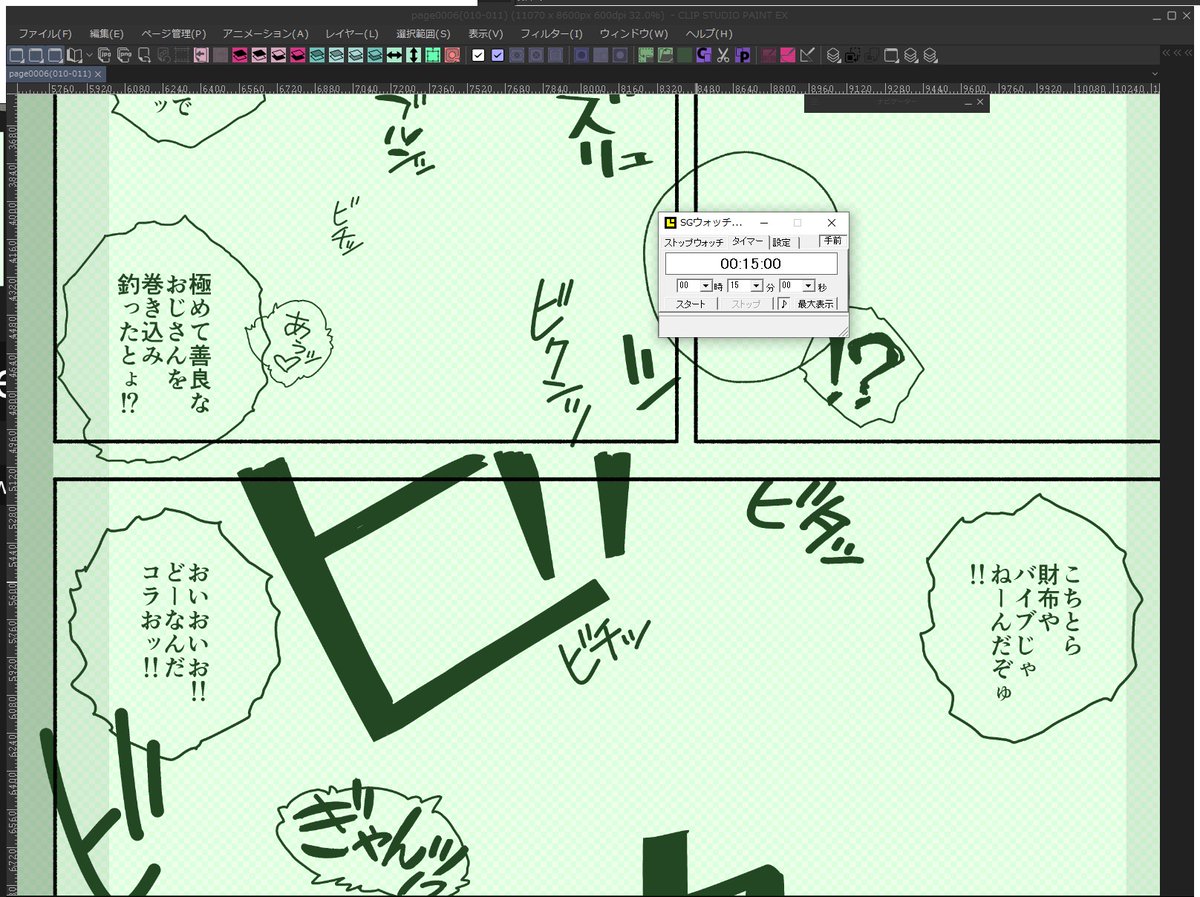1200x897 pixels.
Task: Click the book-shaped page management icon
Action: coord(75,57)
